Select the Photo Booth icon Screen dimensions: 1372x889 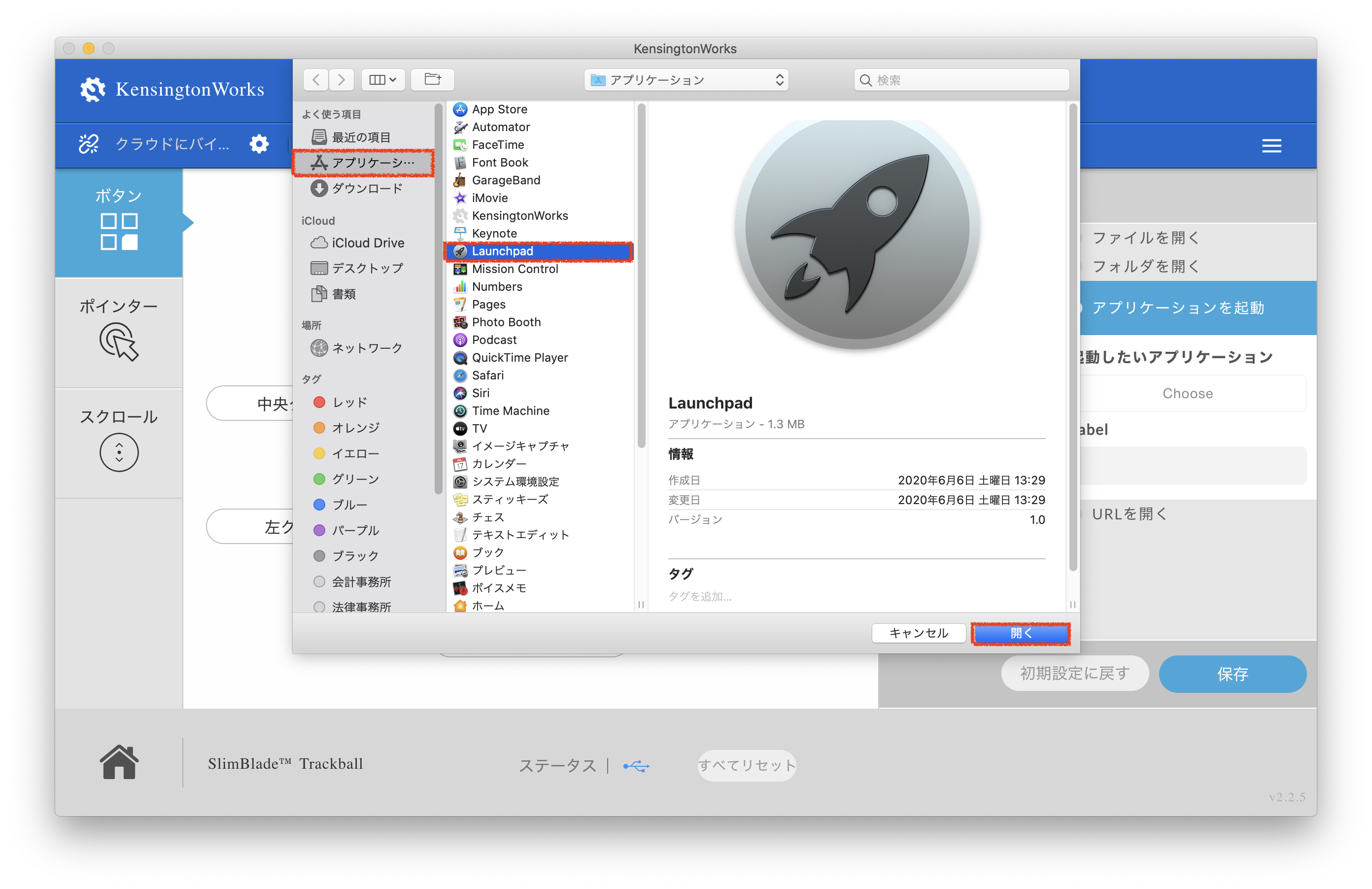click(459, 322)
